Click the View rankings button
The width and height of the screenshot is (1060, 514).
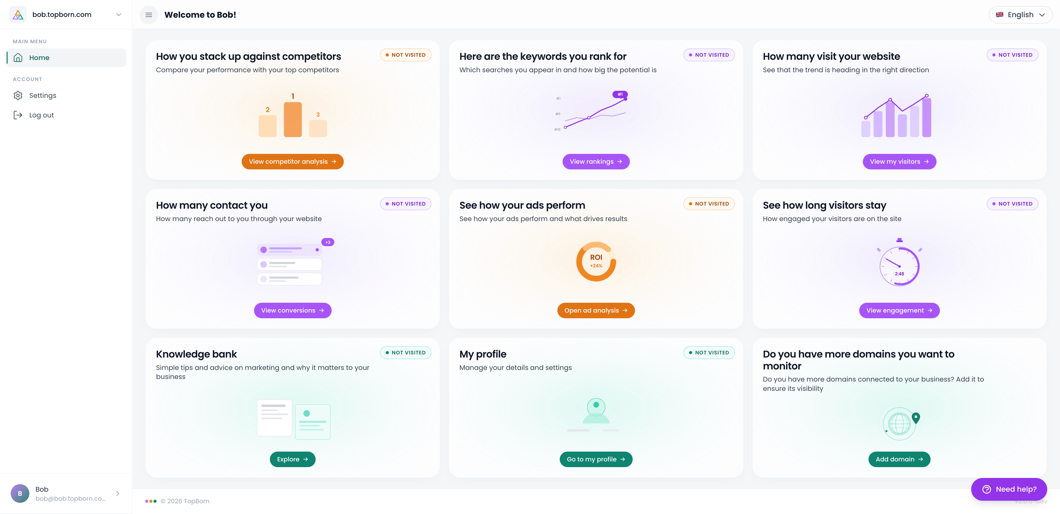596,162
